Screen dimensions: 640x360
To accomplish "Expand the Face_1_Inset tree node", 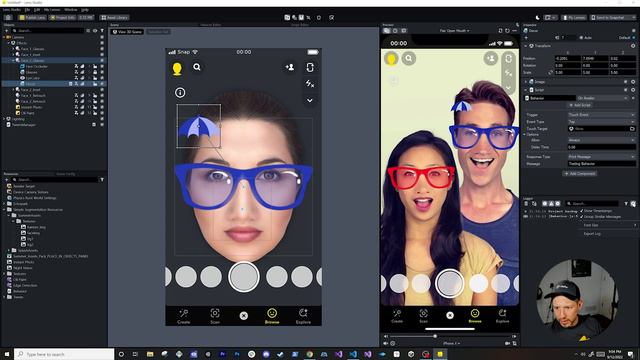I will click(x=13, y=54).
